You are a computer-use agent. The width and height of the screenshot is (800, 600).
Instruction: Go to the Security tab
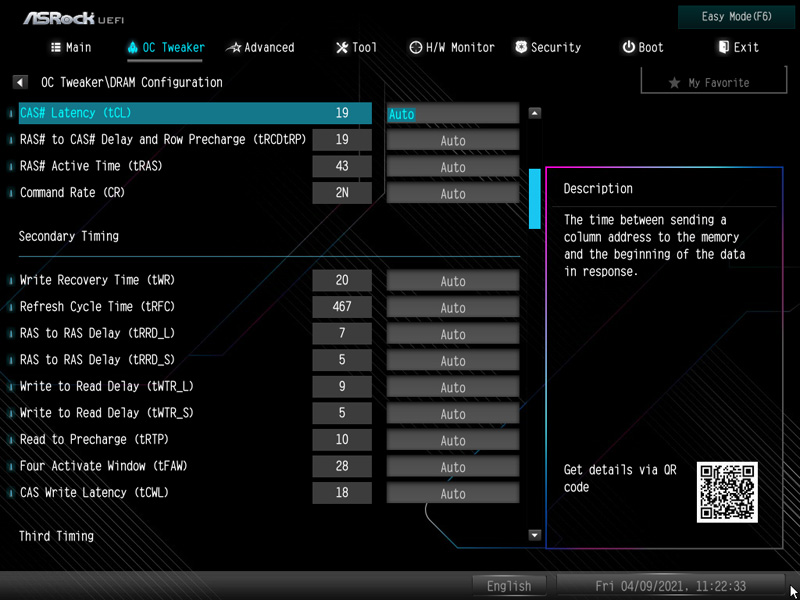[x=548, y=47]
